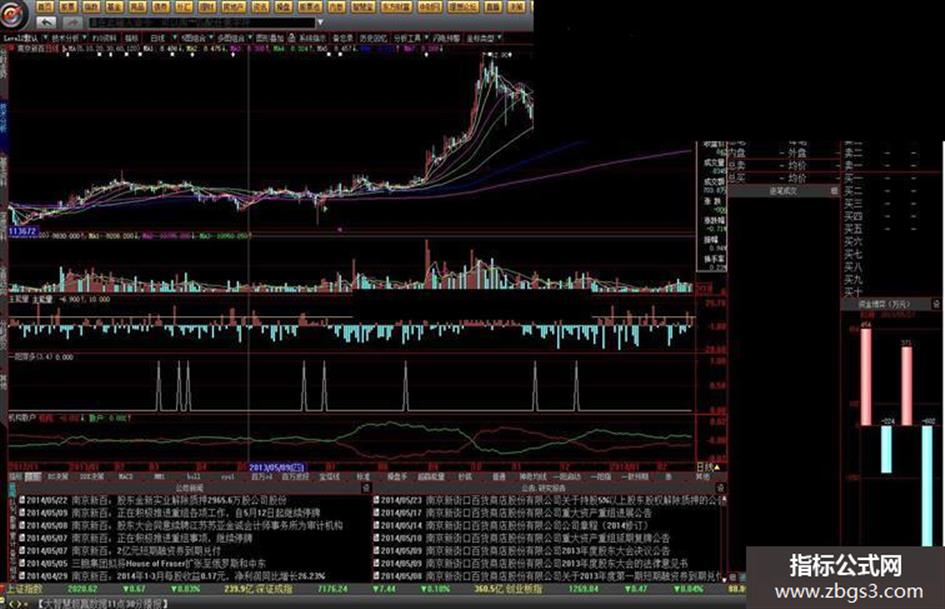Image resolution: width=945 pixels, height=609 pixels.
Task: Open the 分析工具 dropdown
Action: point(411,37)
